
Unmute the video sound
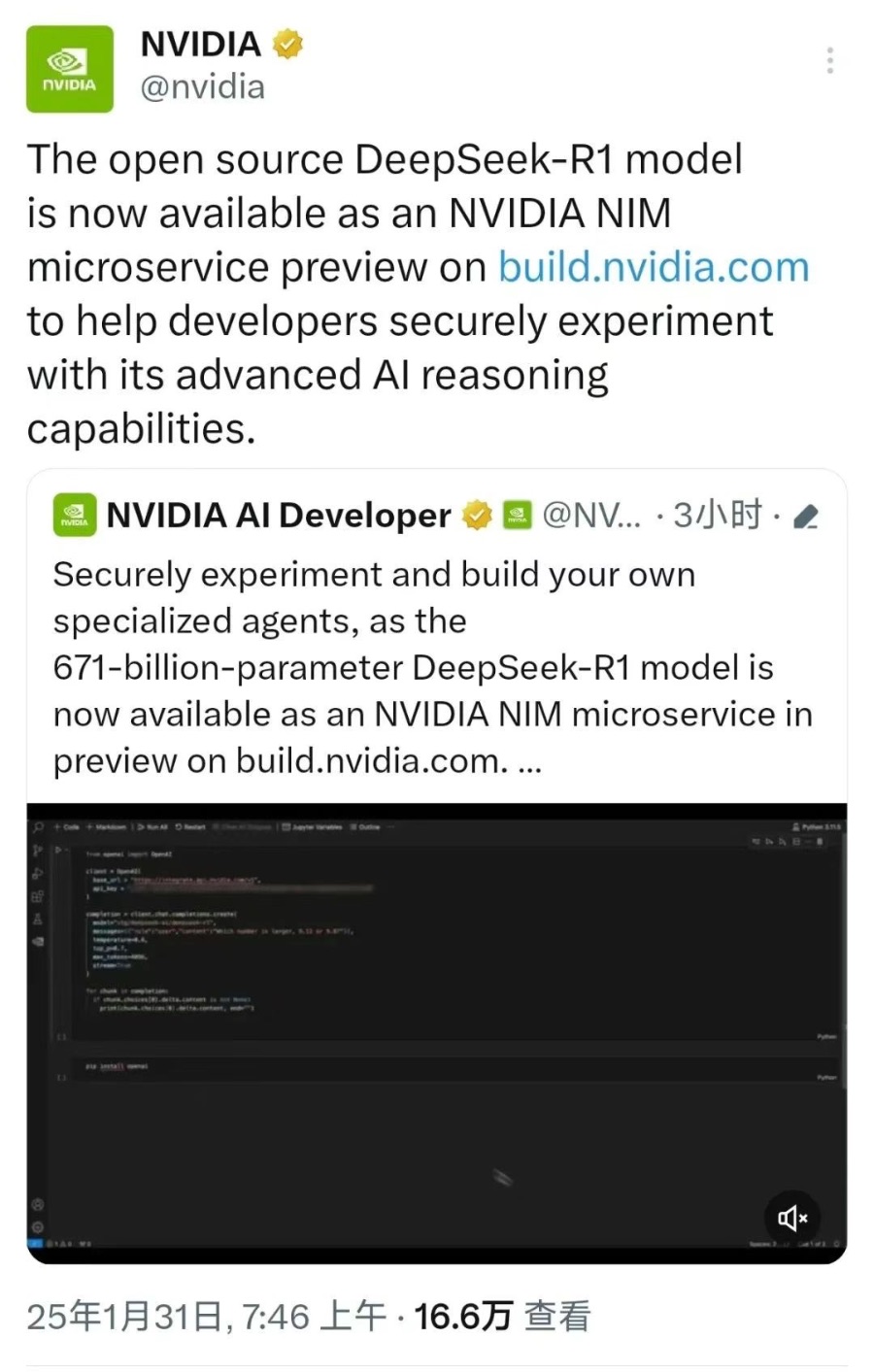click(x=793, y=1219)
